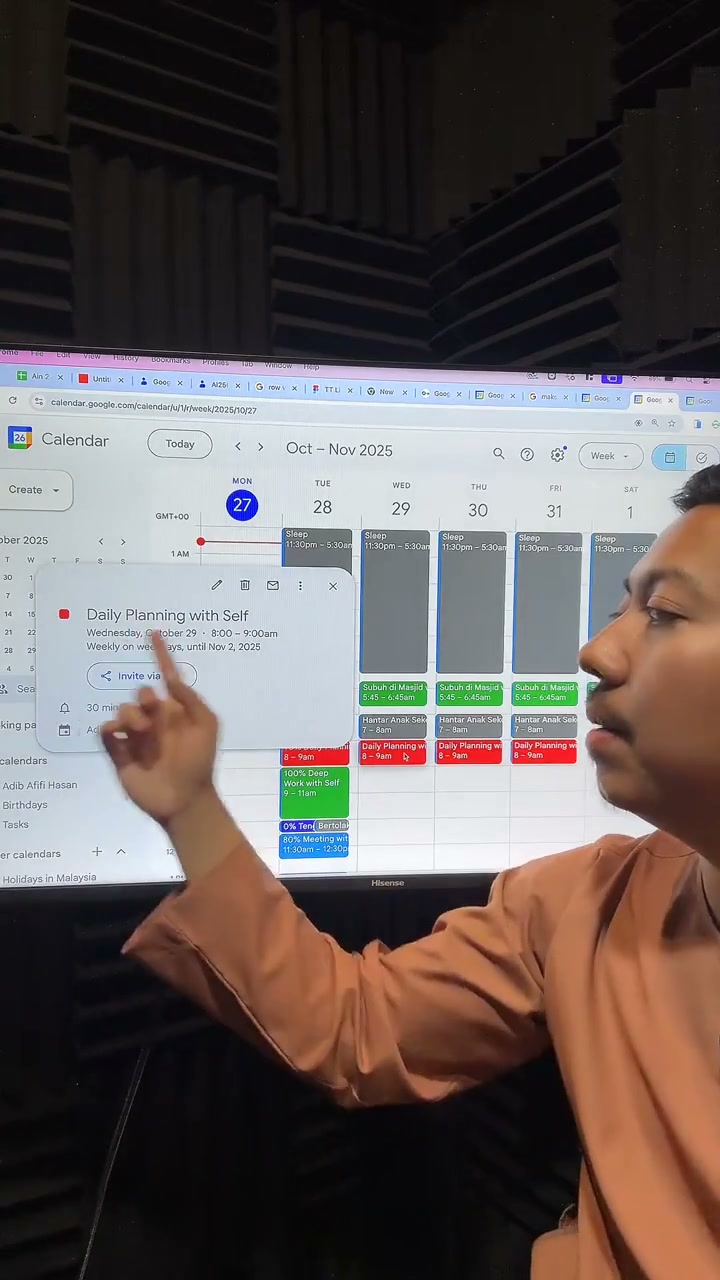Screen dimensions: 720x1280
Task: Go to the previous week arrow
Action: 237,447
